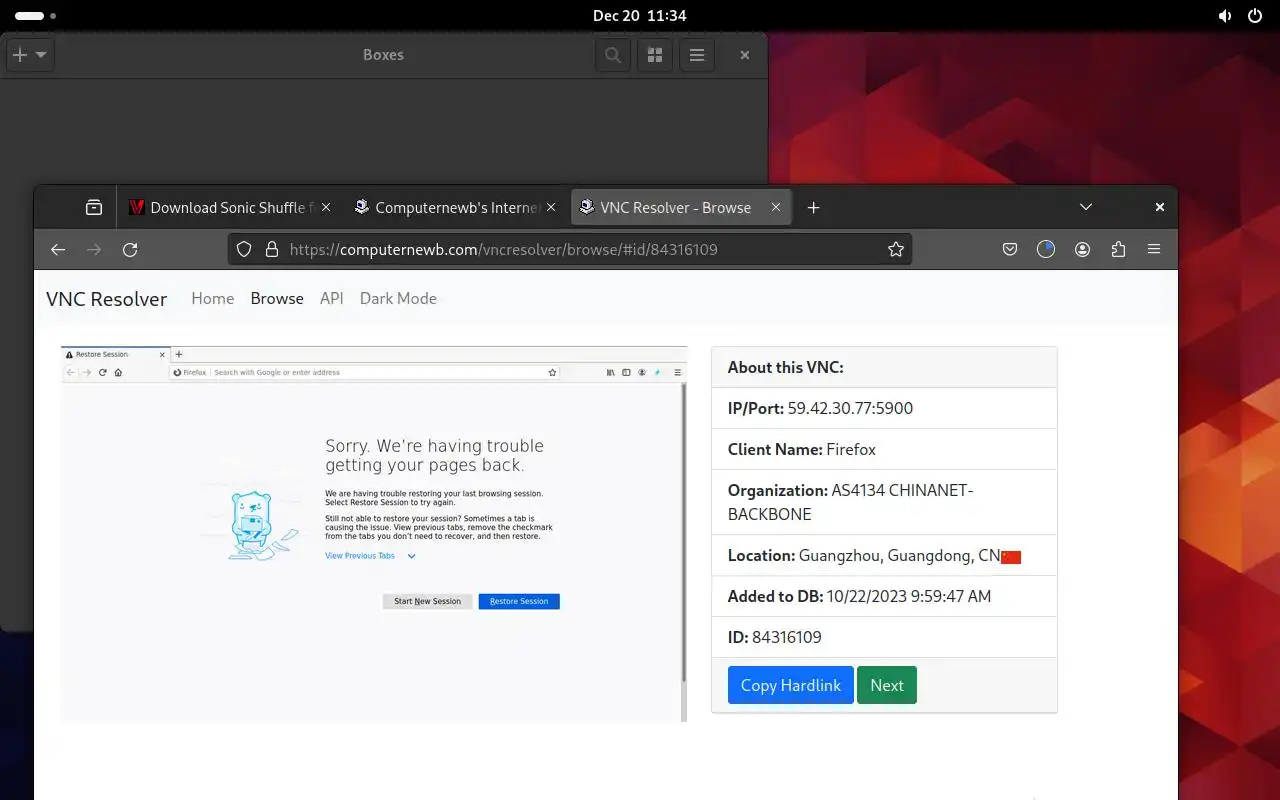Click the site padlock icon
The height and width of the screenshot is (800, 1280).
(x=272, y=250)
